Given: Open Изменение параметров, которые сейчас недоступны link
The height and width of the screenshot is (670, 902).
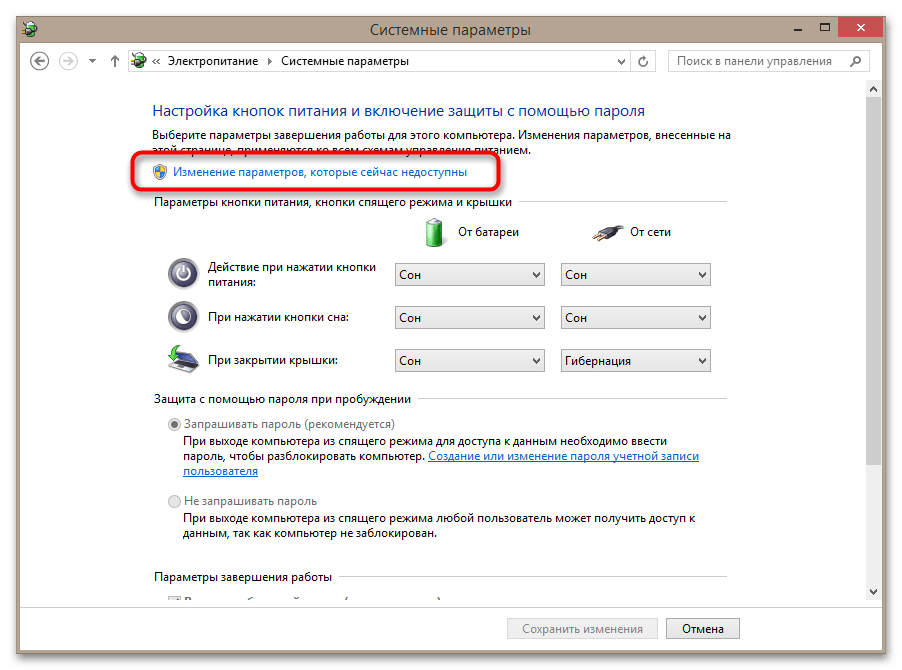Looking at the screenshot, I should pyautogui.click(x=320, y=172).
